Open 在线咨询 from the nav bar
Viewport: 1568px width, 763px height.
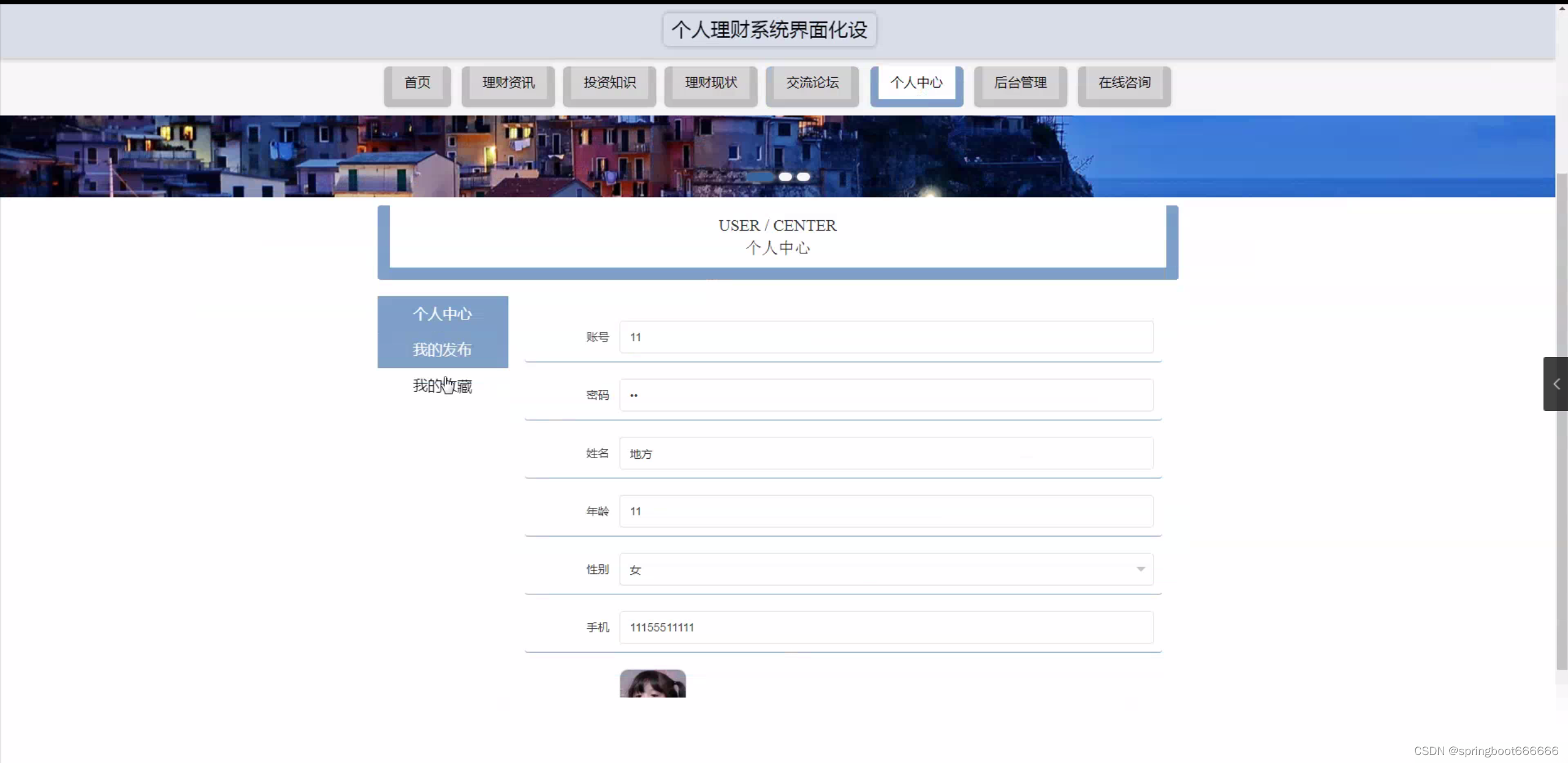1124,83
